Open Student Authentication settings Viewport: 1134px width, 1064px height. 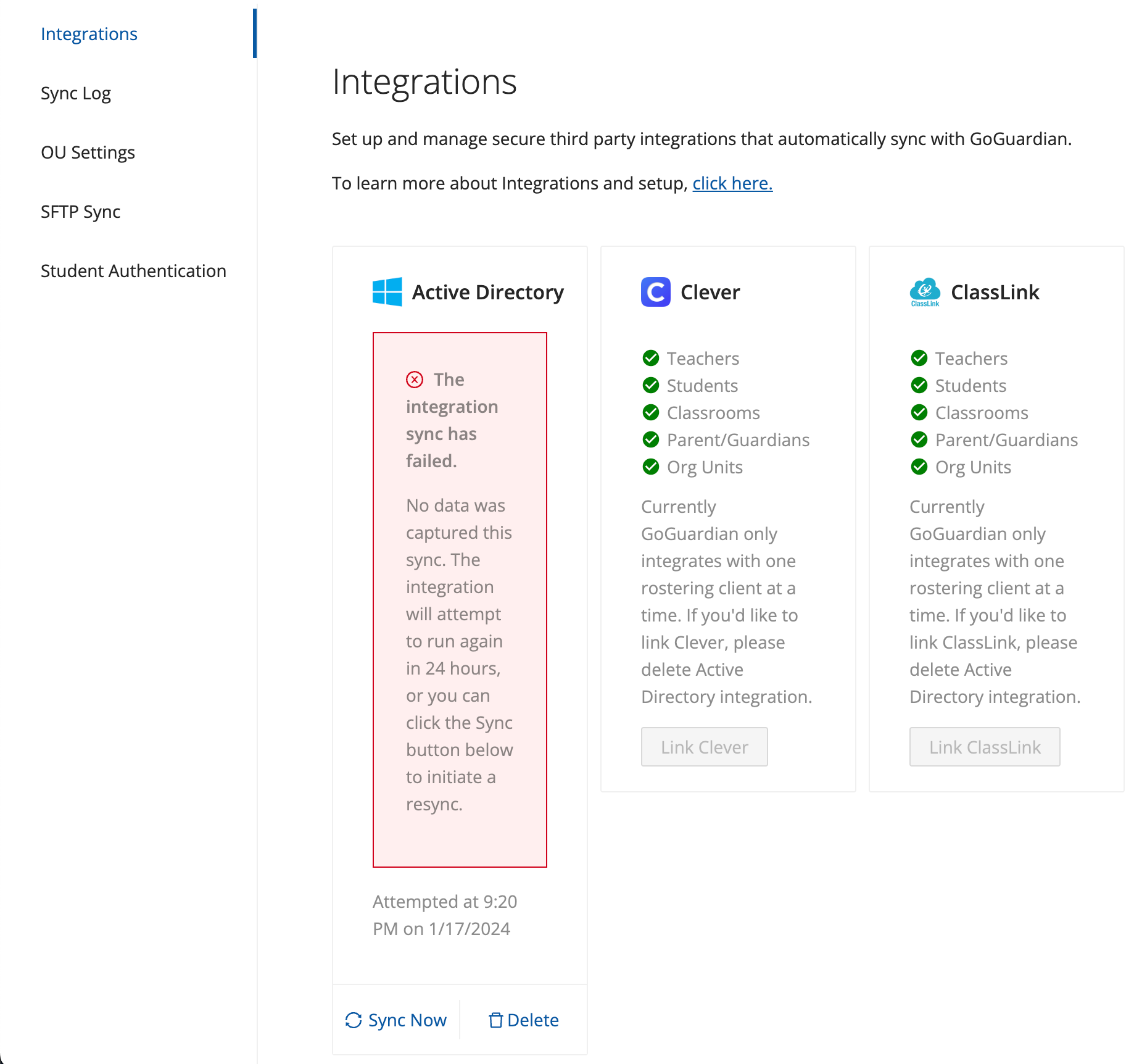(133, 270)
